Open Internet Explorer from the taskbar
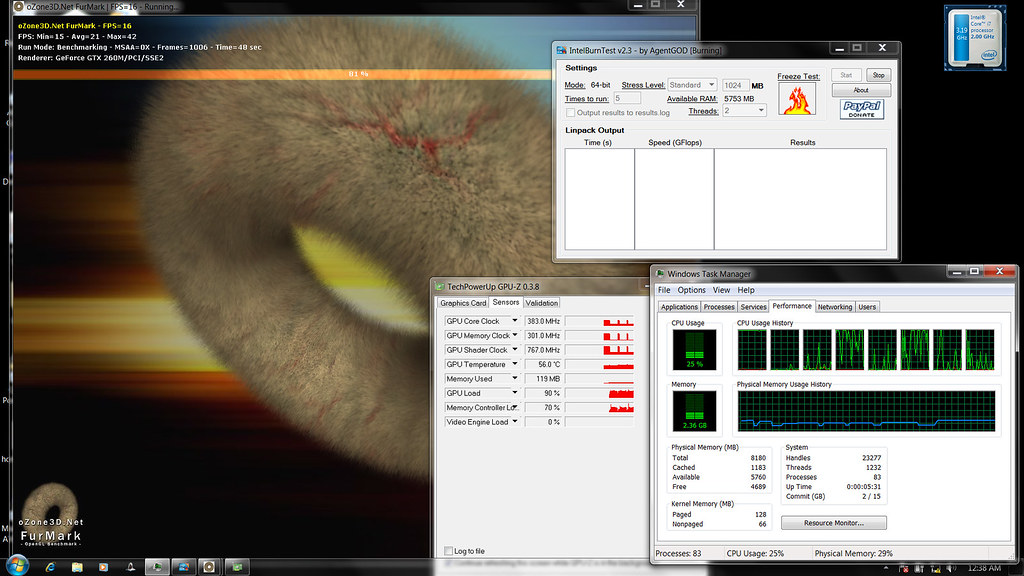The width and height of the screenshot is (1024, 576). tap(50, 566)
